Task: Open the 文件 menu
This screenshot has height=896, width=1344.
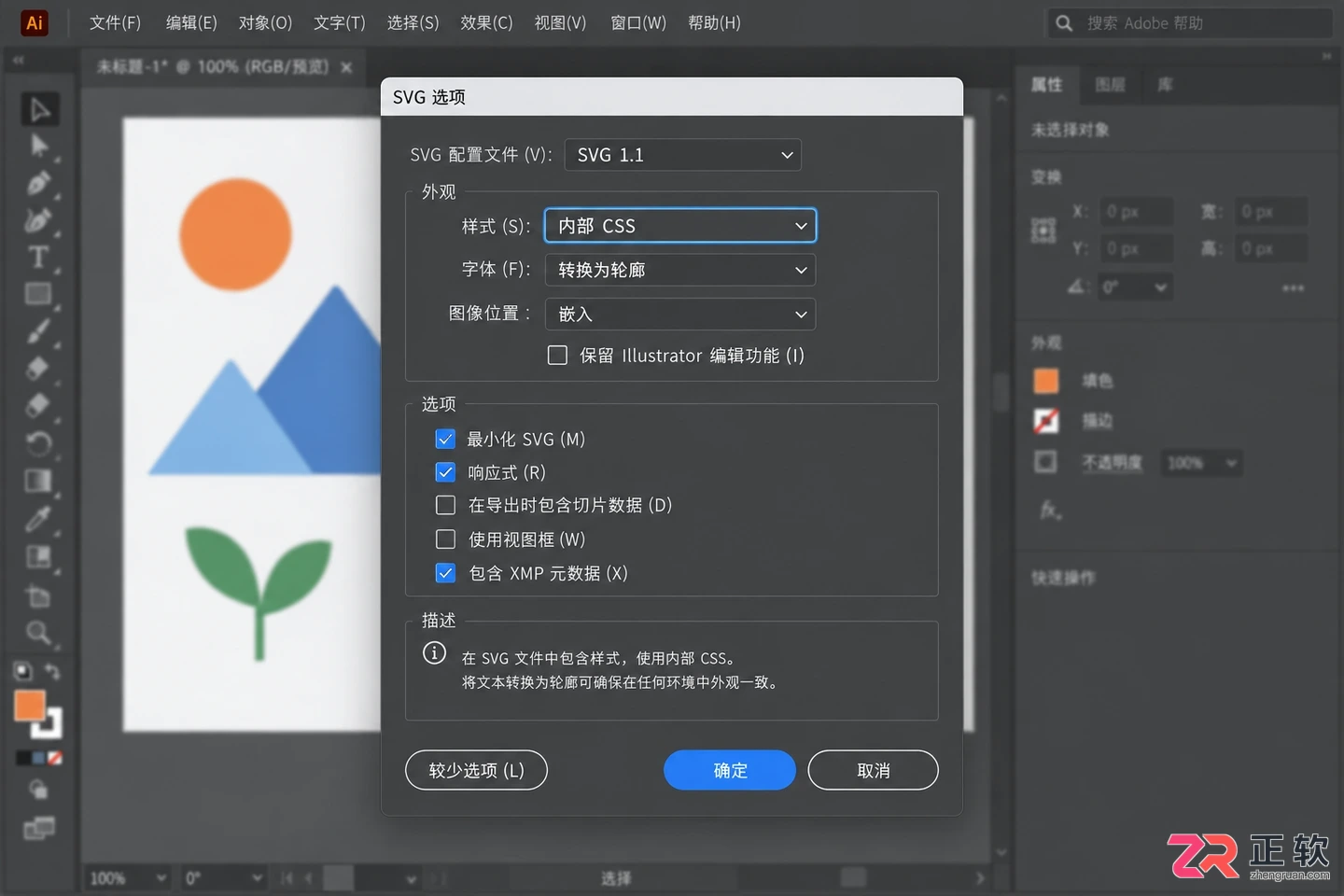Action: (x=115, y=22)
